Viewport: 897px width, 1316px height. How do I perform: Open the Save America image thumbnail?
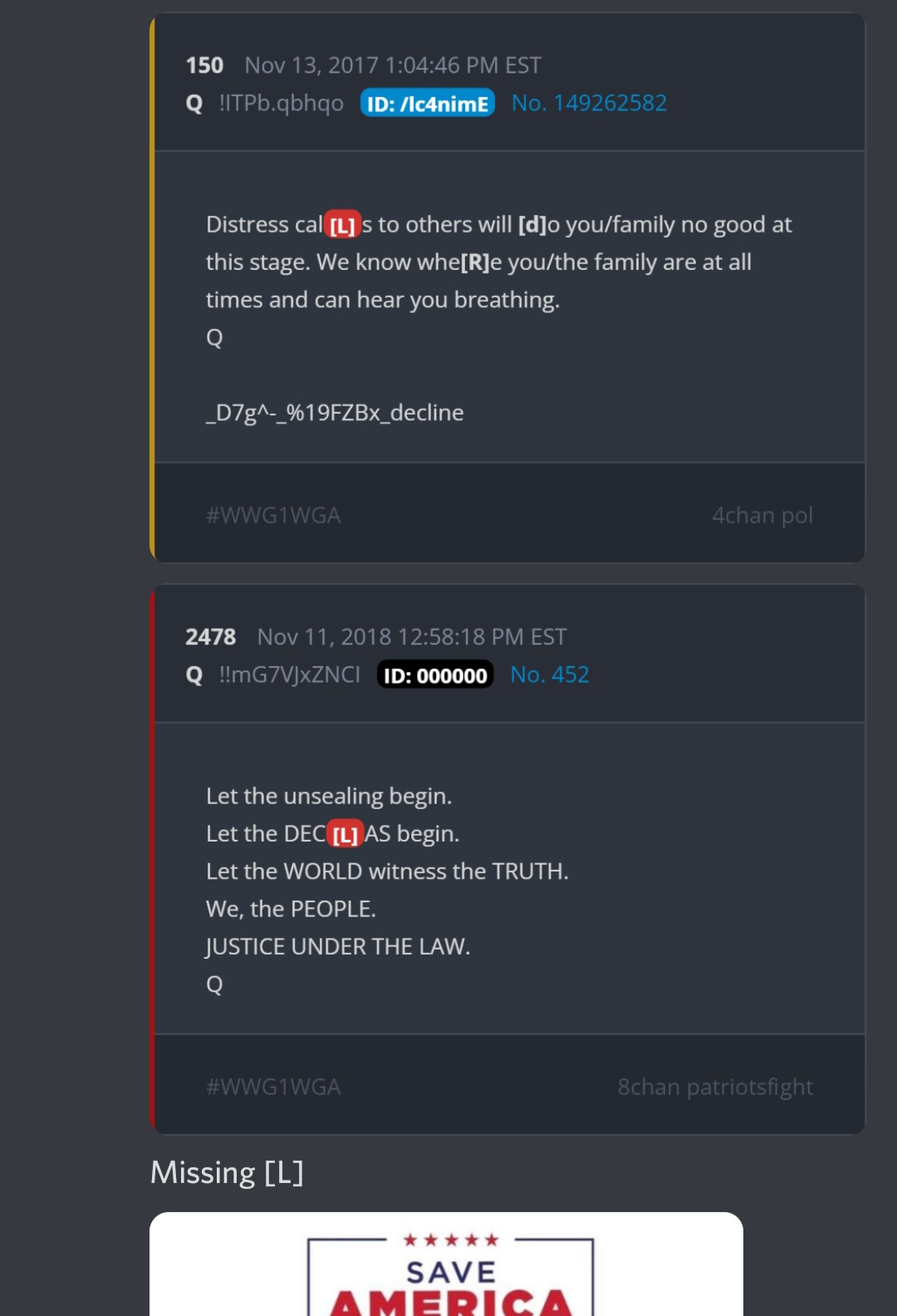click(x=446, y=1264)
